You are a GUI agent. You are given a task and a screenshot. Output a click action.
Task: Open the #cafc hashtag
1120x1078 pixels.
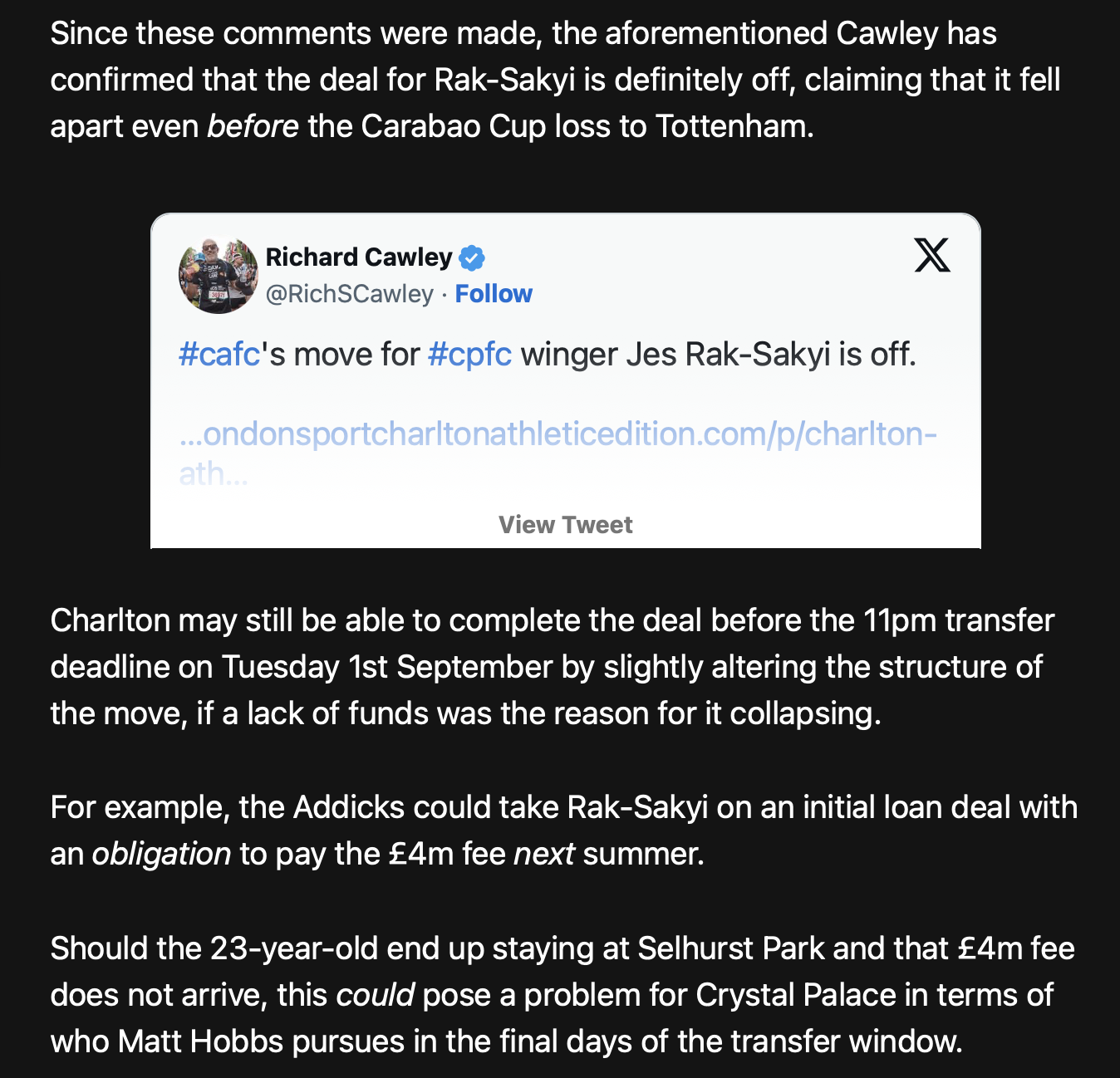(x=220, y=355)
